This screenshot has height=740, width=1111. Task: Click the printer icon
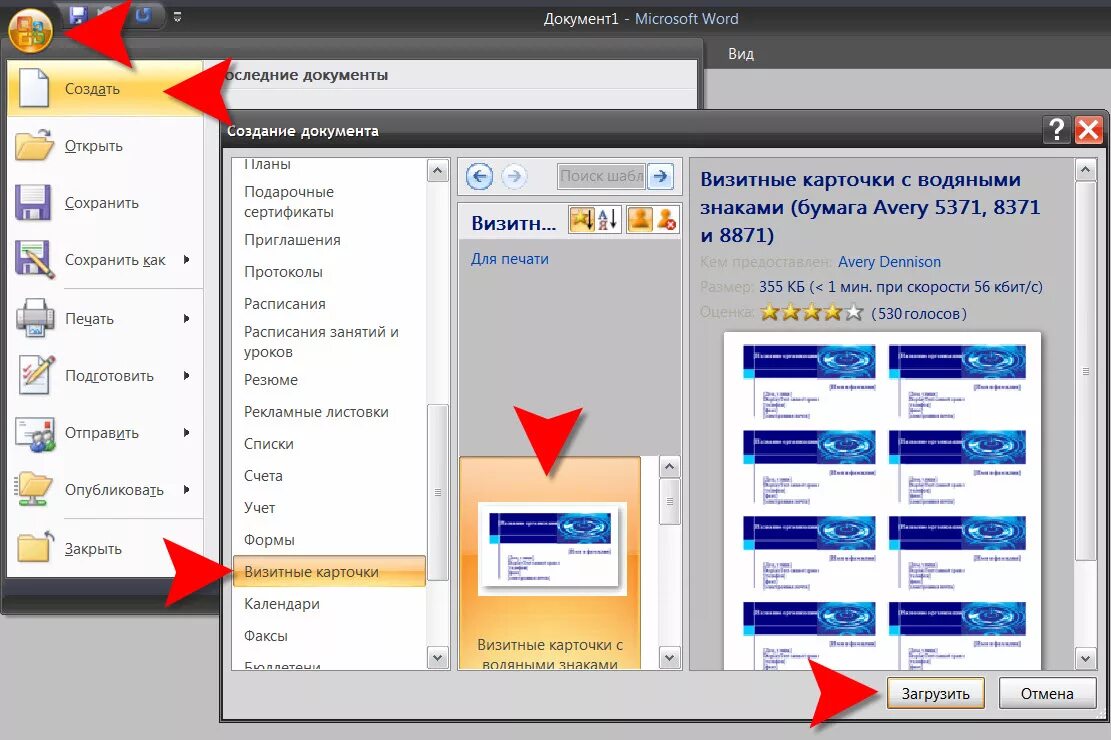coord(35,318)
